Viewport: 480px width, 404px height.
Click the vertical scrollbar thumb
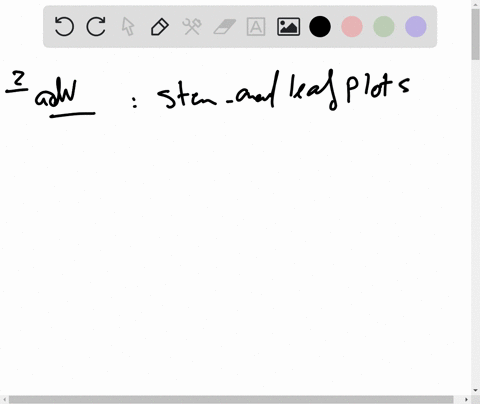click(x=475, y=35)
